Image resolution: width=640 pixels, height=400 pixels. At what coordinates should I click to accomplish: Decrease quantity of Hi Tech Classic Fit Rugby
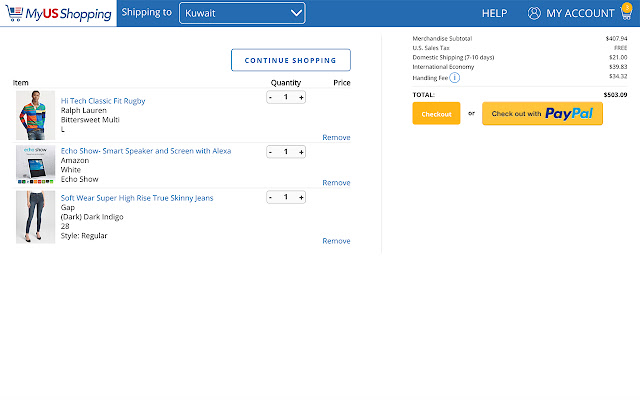click(271, 97)
